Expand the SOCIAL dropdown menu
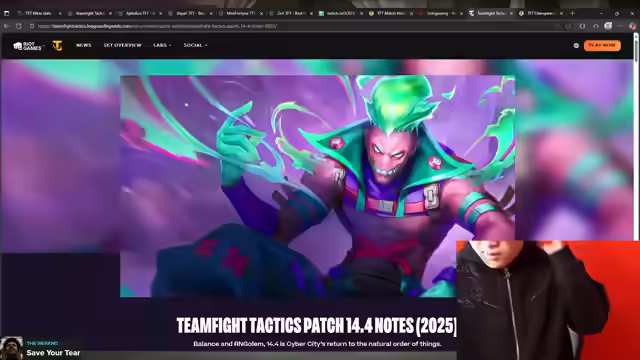 click(x=195, y=45)
